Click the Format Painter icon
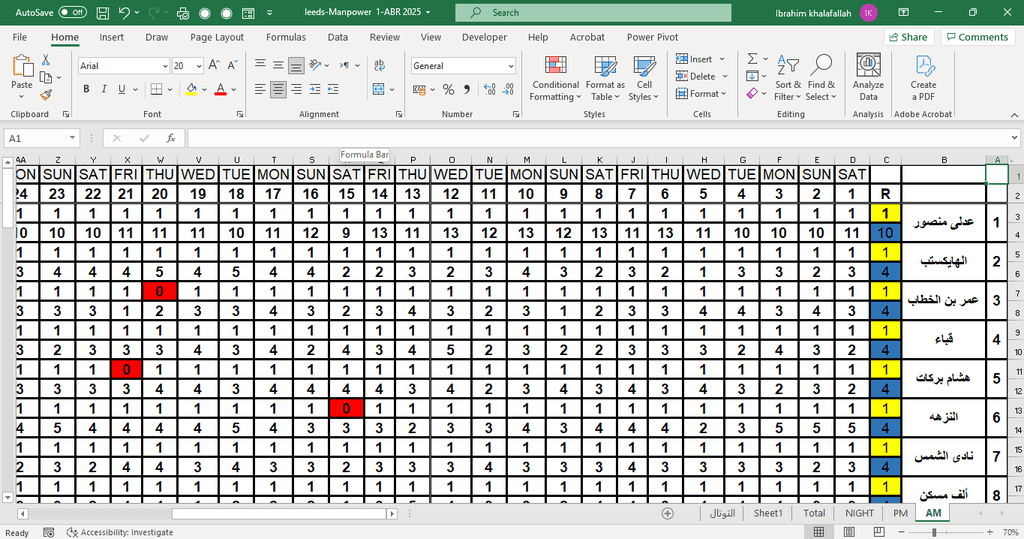This screenshot has width=1024, height=539. click(46, 95)
